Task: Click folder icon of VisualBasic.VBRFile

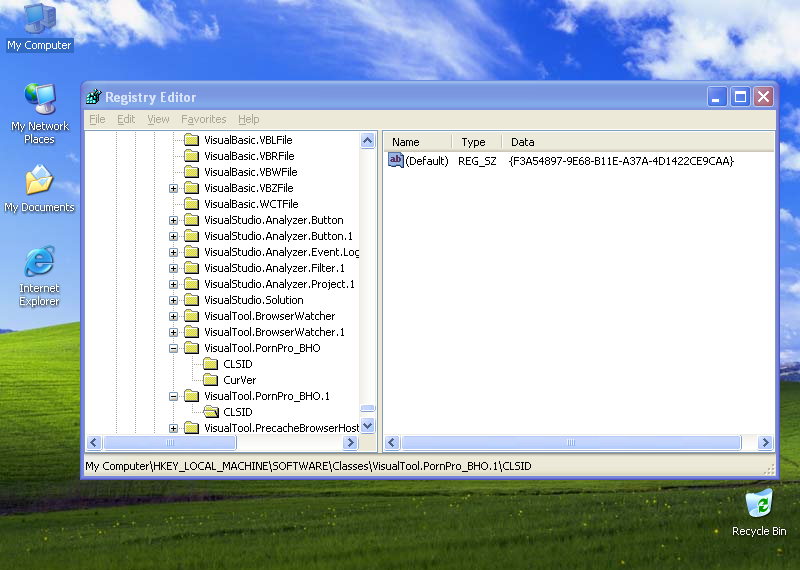Action: (x=191, y=156)
